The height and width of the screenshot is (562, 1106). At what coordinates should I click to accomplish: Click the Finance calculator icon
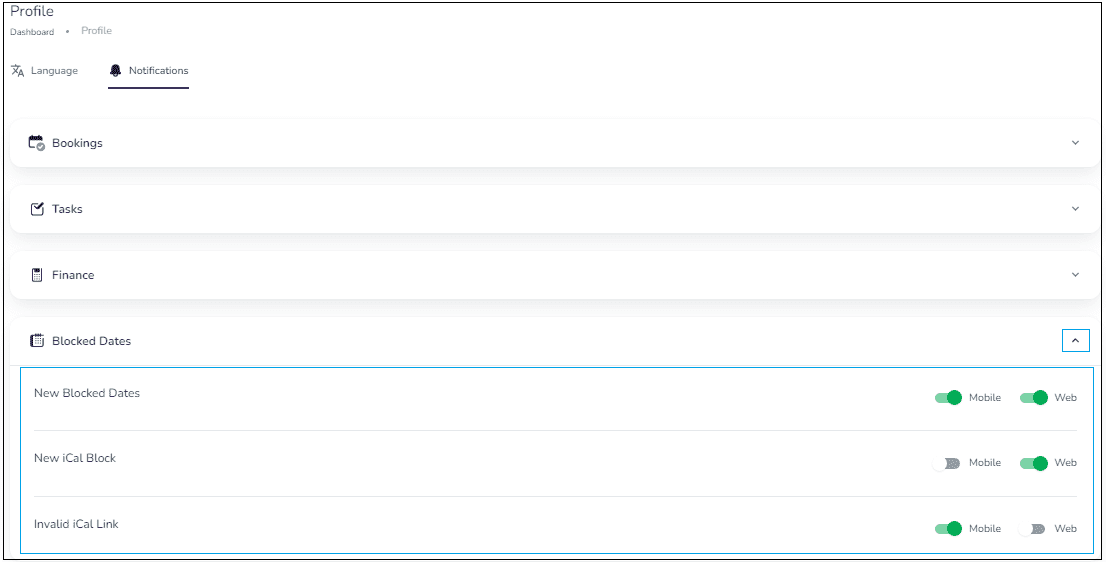(x=37, y=275)
